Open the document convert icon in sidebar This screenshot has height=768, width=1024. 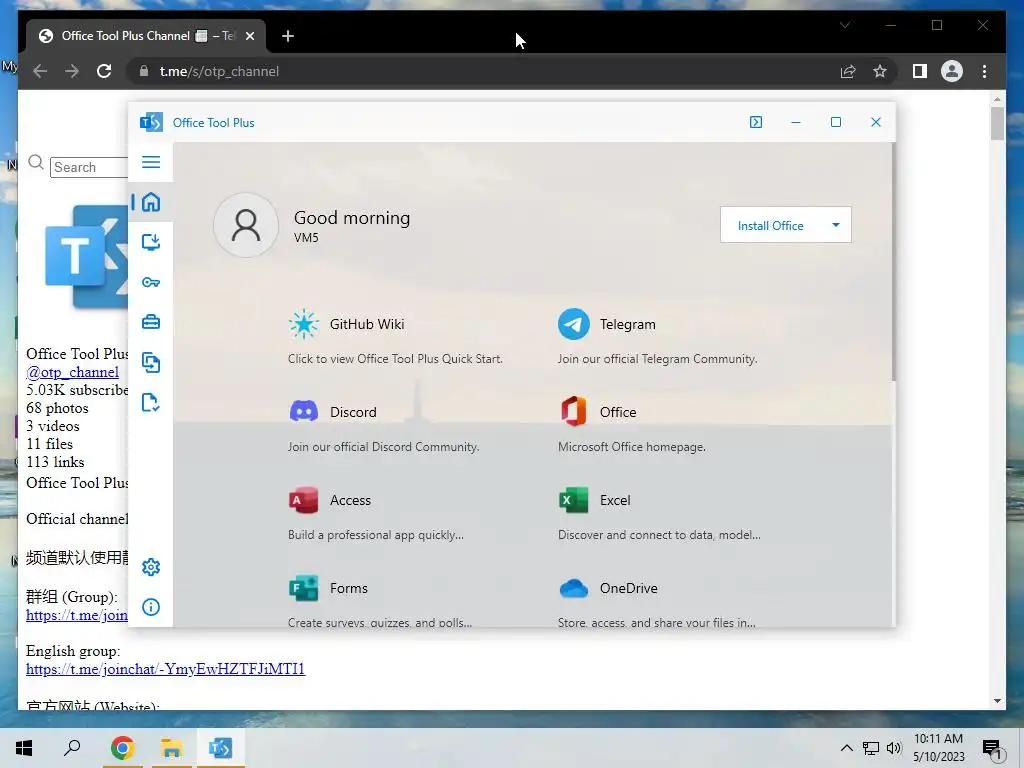(151, 362)
